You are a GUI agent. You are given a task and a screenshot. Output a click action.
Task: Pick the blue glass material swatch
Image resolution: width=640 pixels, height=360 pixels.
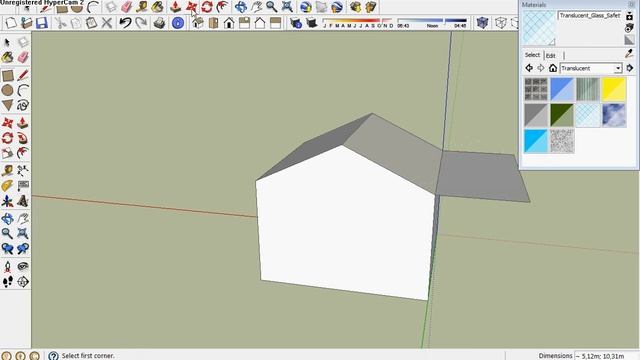pos(562,89)
